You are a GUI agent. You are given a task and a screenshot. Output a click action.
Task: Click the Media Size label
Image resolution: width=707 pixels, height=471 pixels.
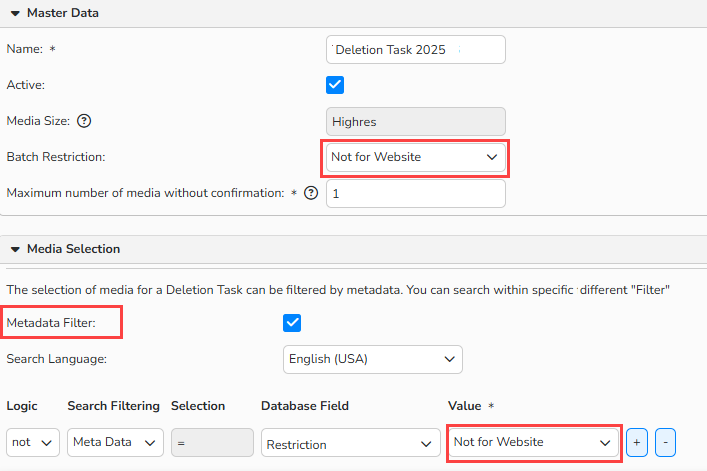click(38, 121)
